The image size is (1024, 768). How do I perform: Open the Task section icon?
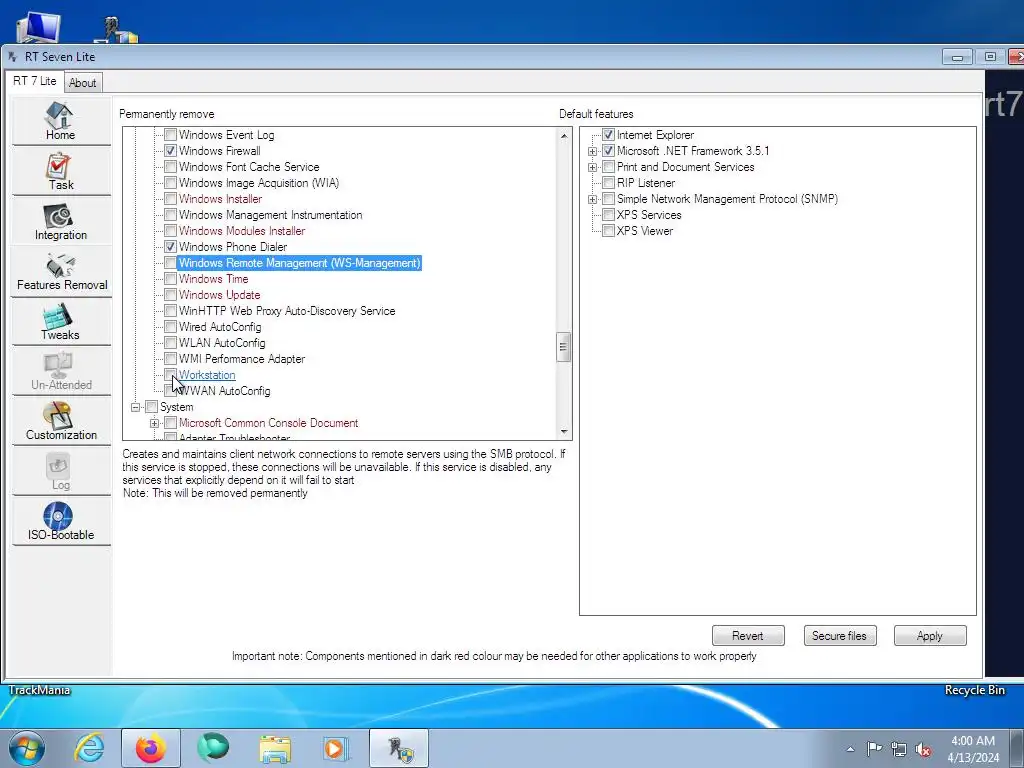tap(60, 171)
